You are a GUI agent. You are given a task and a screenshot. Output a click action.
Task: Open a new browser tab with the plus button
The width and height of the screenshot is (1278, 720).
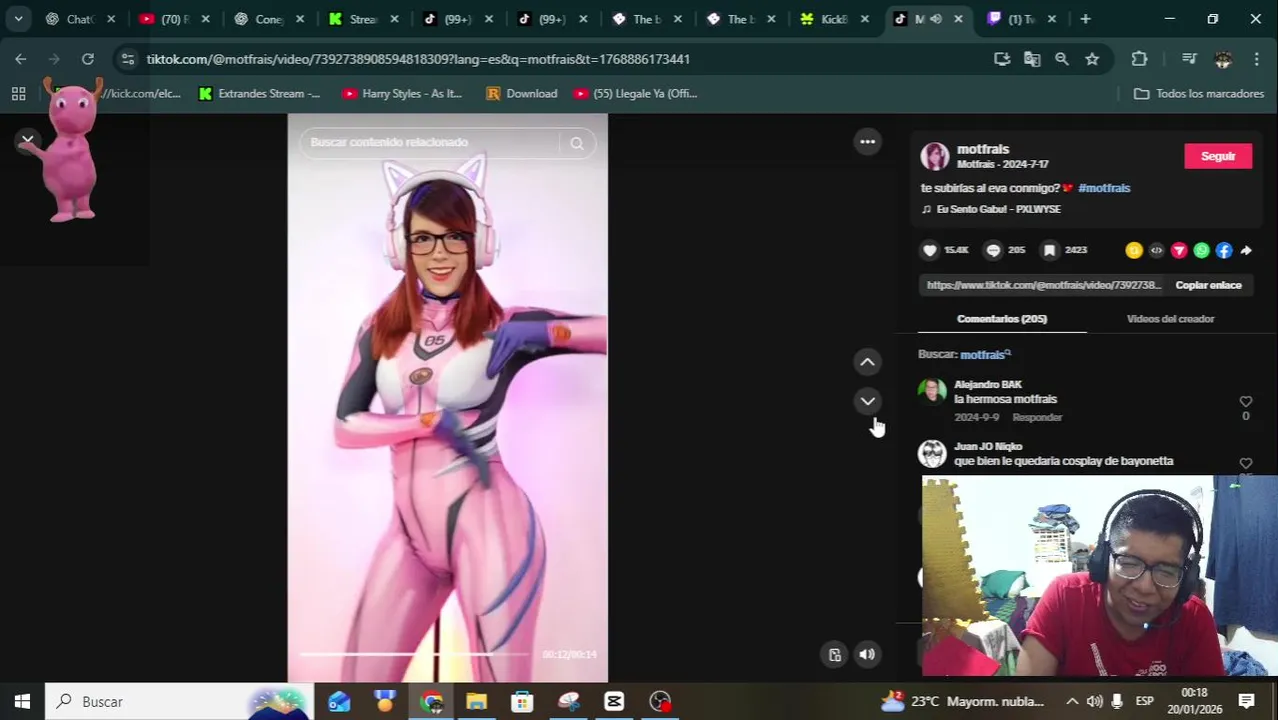pyautogui.click(x=1086, y=19)
